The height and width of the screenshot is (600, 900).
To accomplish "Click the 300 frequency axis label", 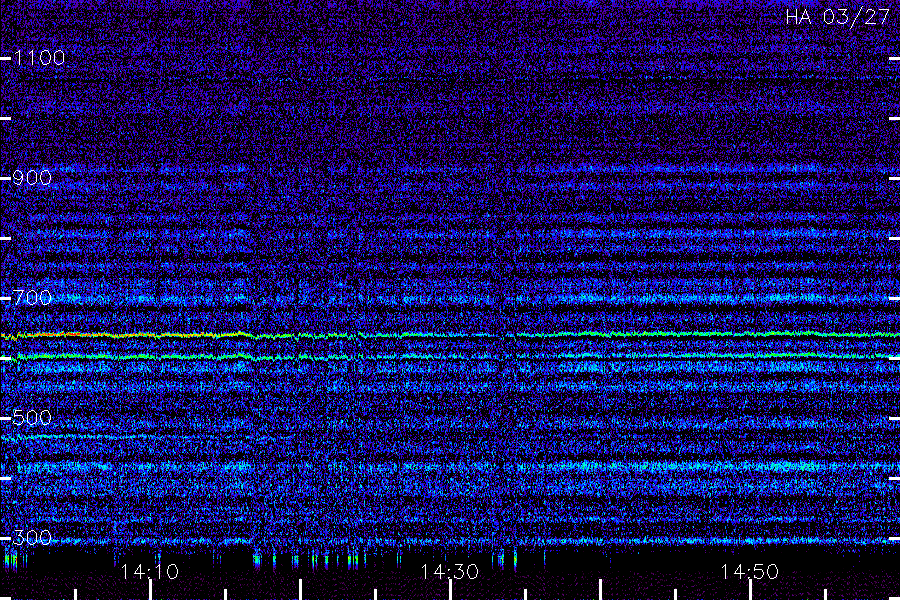I will [32, 537].
